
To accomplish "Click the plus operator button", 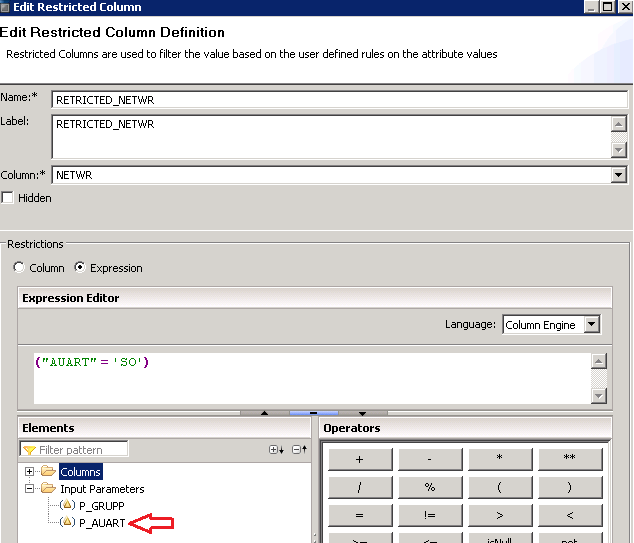I will (360, 459).
